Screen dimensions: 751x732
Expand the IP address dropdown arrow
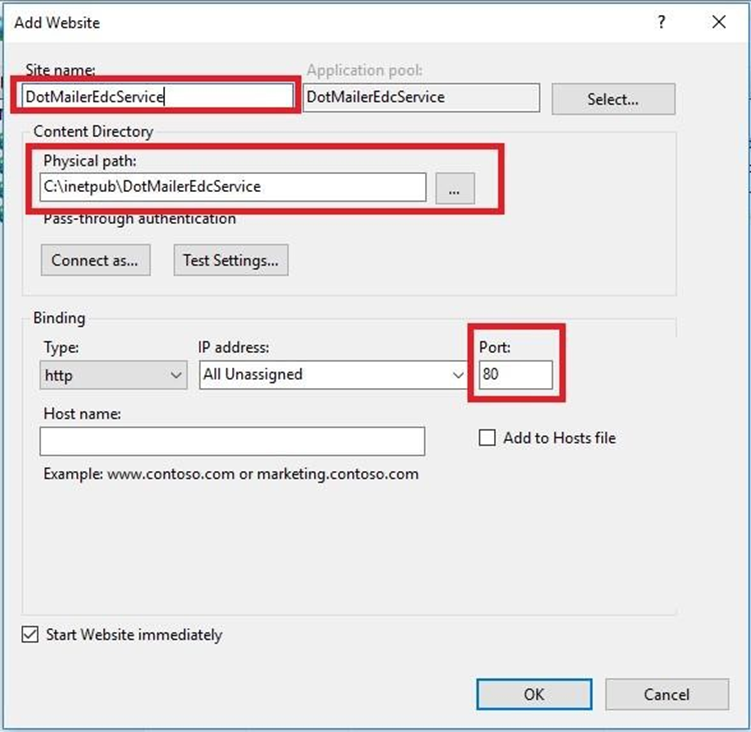click(458, 375)
